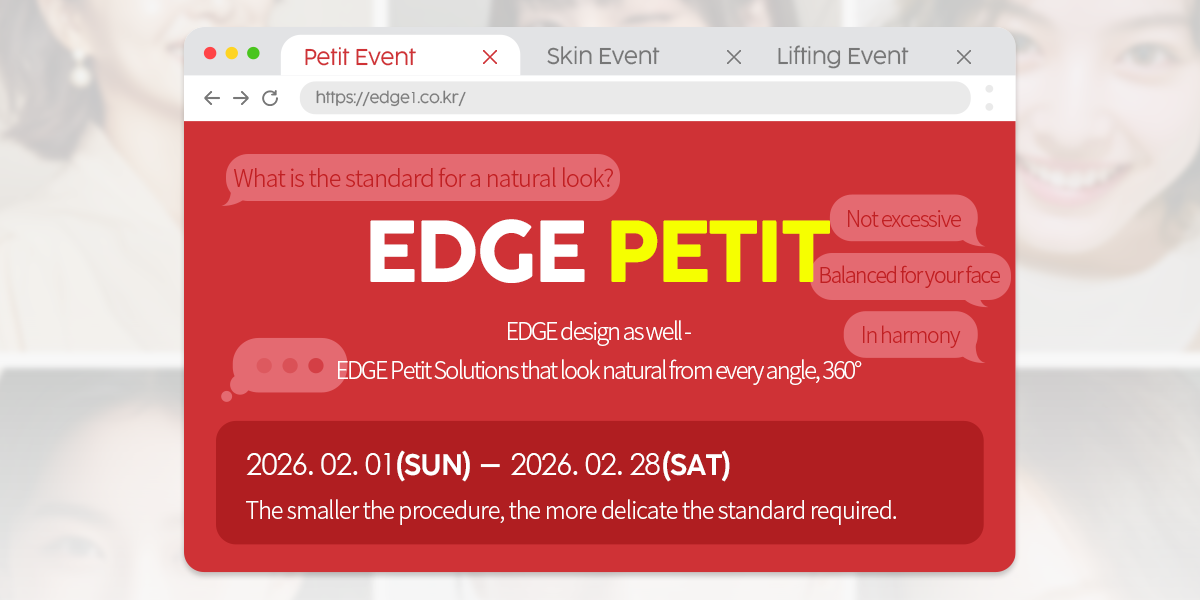The width and height of the screenshot is (1200, 600).
Task: Click the "In harmony" speech bubble
Action: tap(910, 336)
